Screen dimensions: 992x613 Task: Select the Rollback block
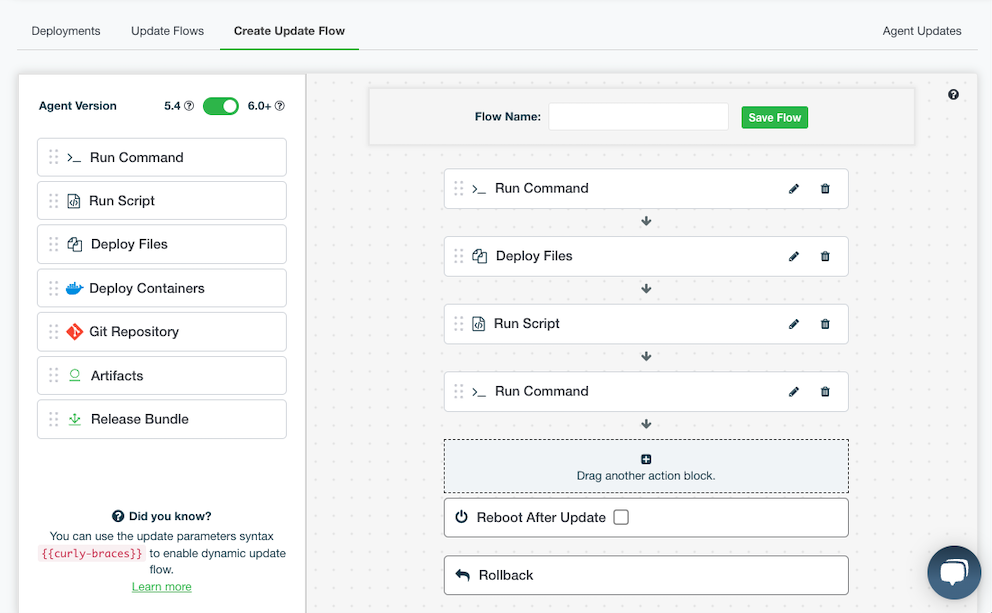tap(646, 576)
